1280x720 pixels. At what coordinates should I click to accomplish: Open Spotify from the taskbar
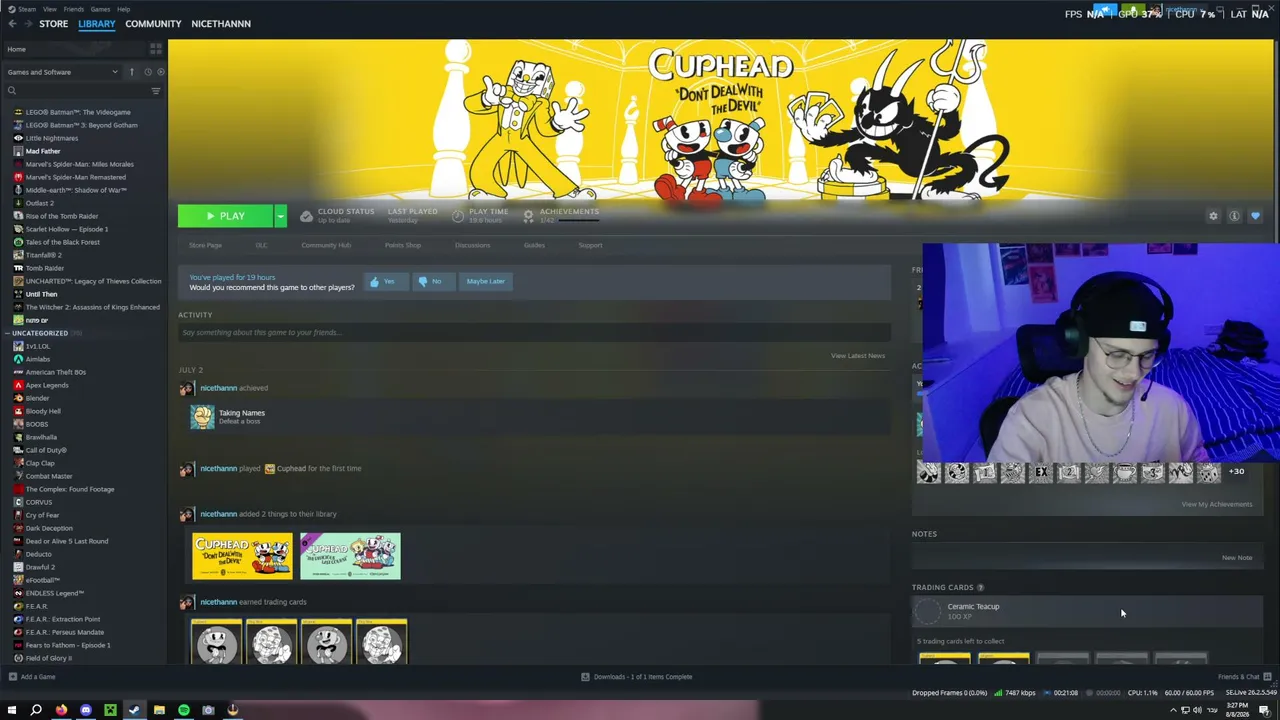[184, 710]
